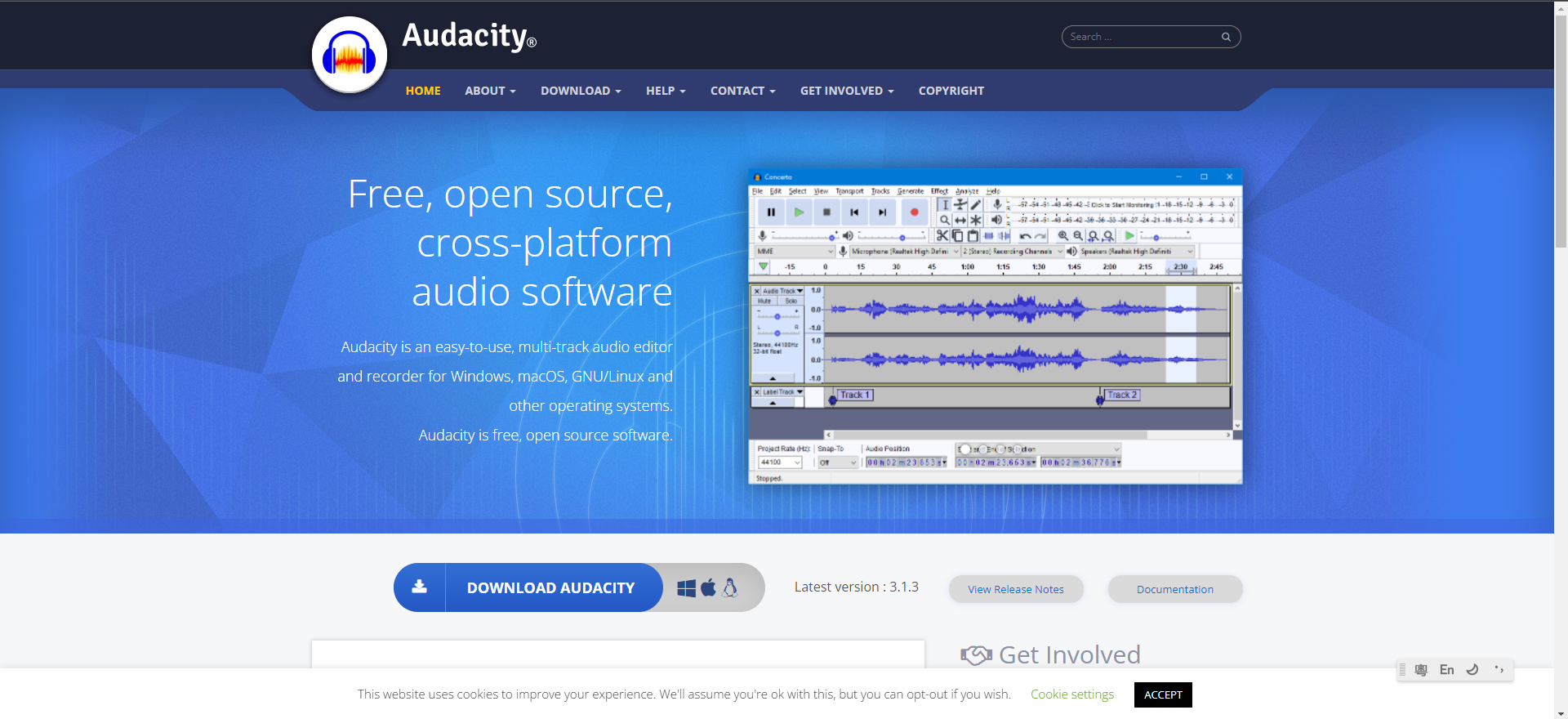Click inside the Search text field

click(x=1139, y=37)
